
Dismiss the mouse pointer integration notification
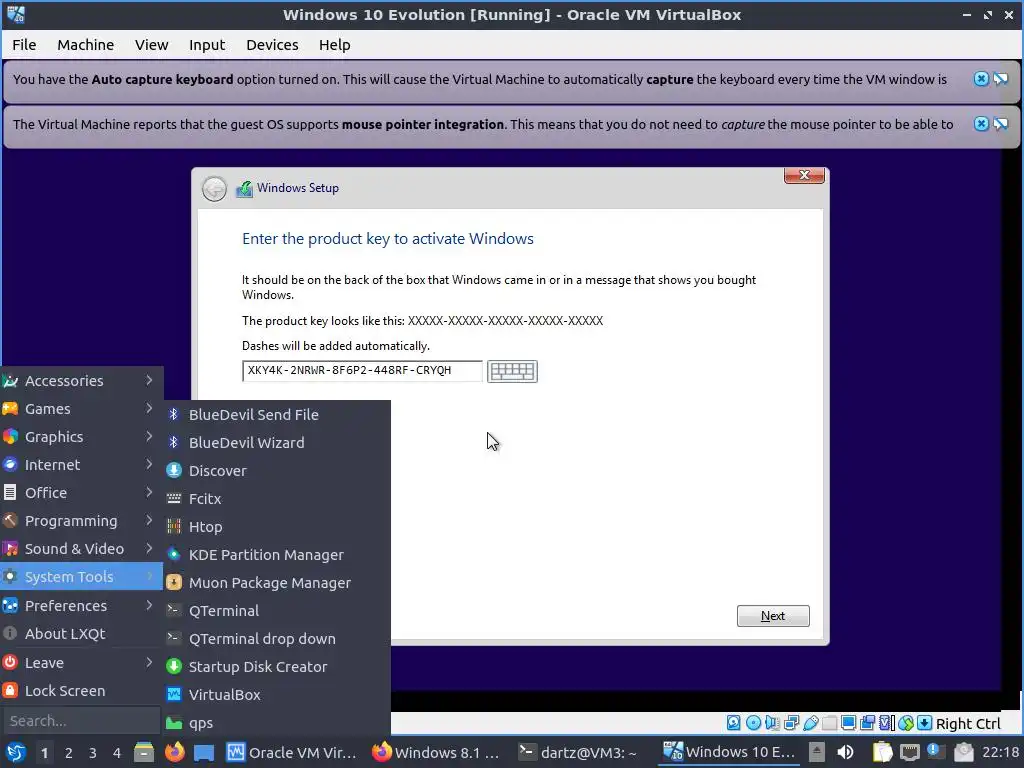[x=981, y=123]
